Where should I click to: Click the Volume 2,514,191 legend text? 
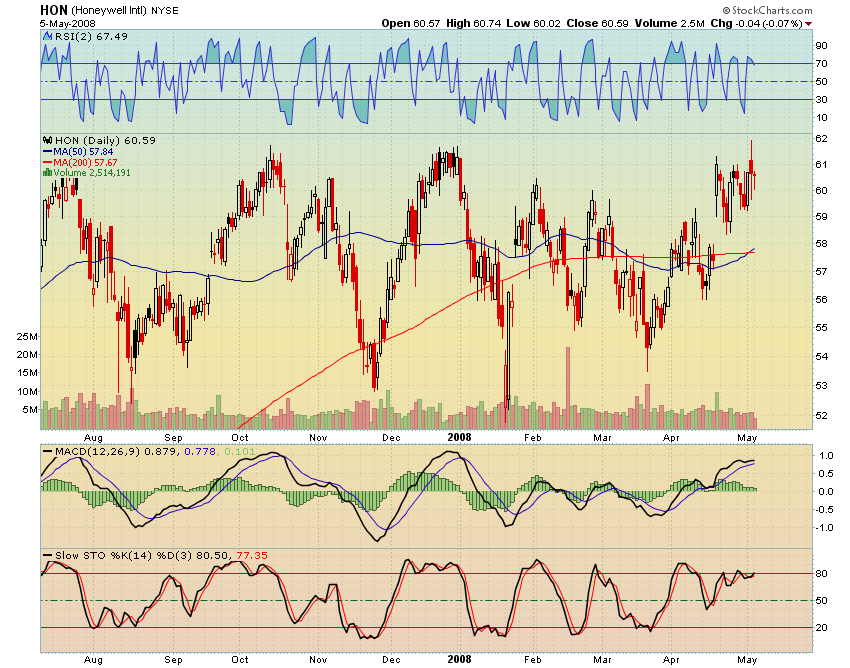[92, 172]
